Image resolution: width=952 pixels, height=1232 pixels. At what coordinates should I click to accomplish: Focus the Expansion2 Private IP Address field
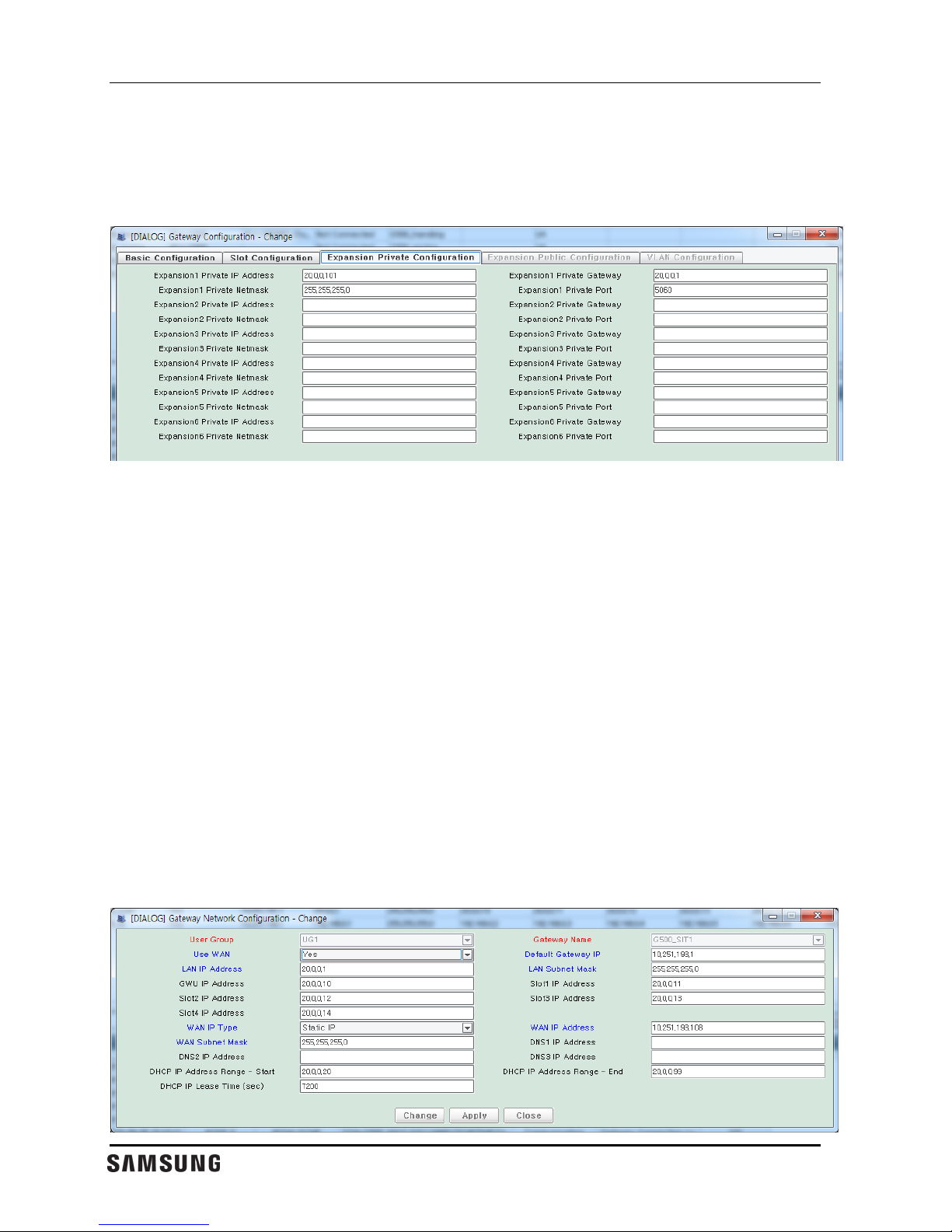[389, 305]
